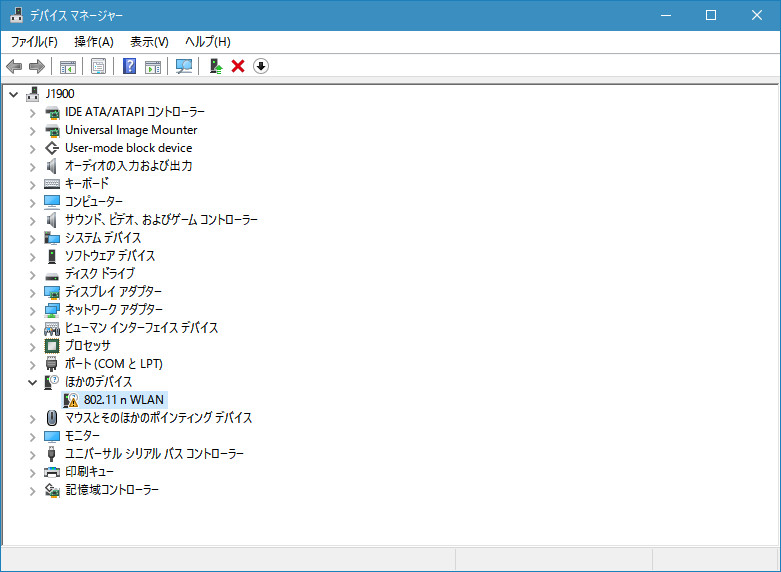Screen dimensions: 781x572
Task: Collapse the J1900 root node
Action: coord(13,94)
